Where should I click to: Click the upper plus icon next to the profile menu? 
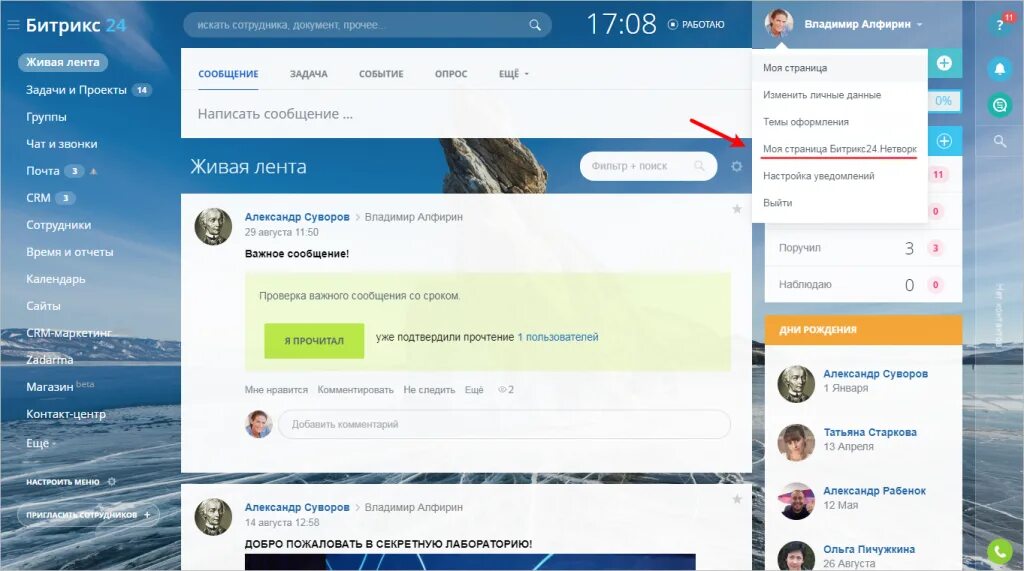coord(944,63)
